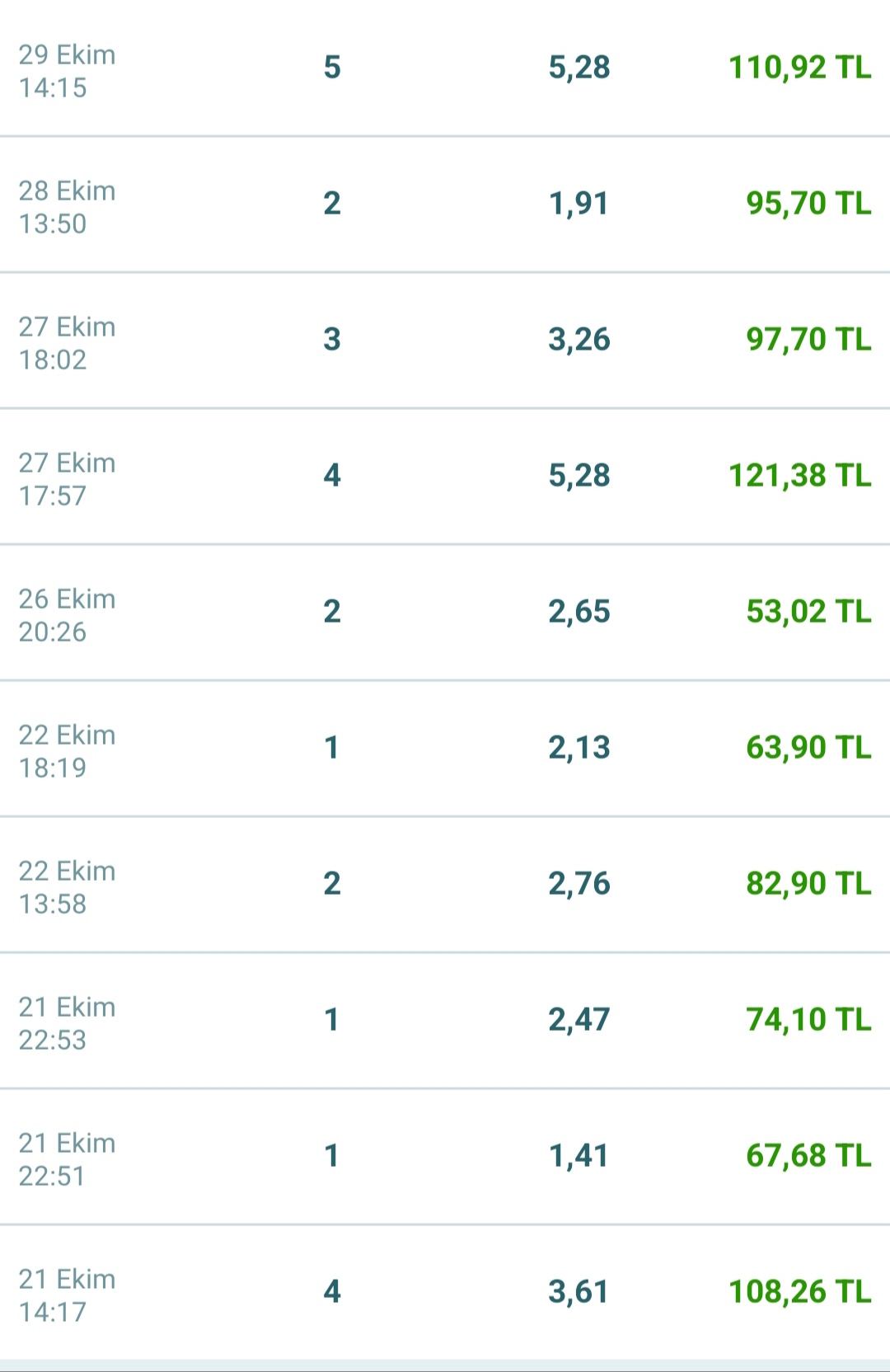Tap the 67,68 TL amount
The height and width of the screenshot is (1372, 890).
tap(808, 1156)
